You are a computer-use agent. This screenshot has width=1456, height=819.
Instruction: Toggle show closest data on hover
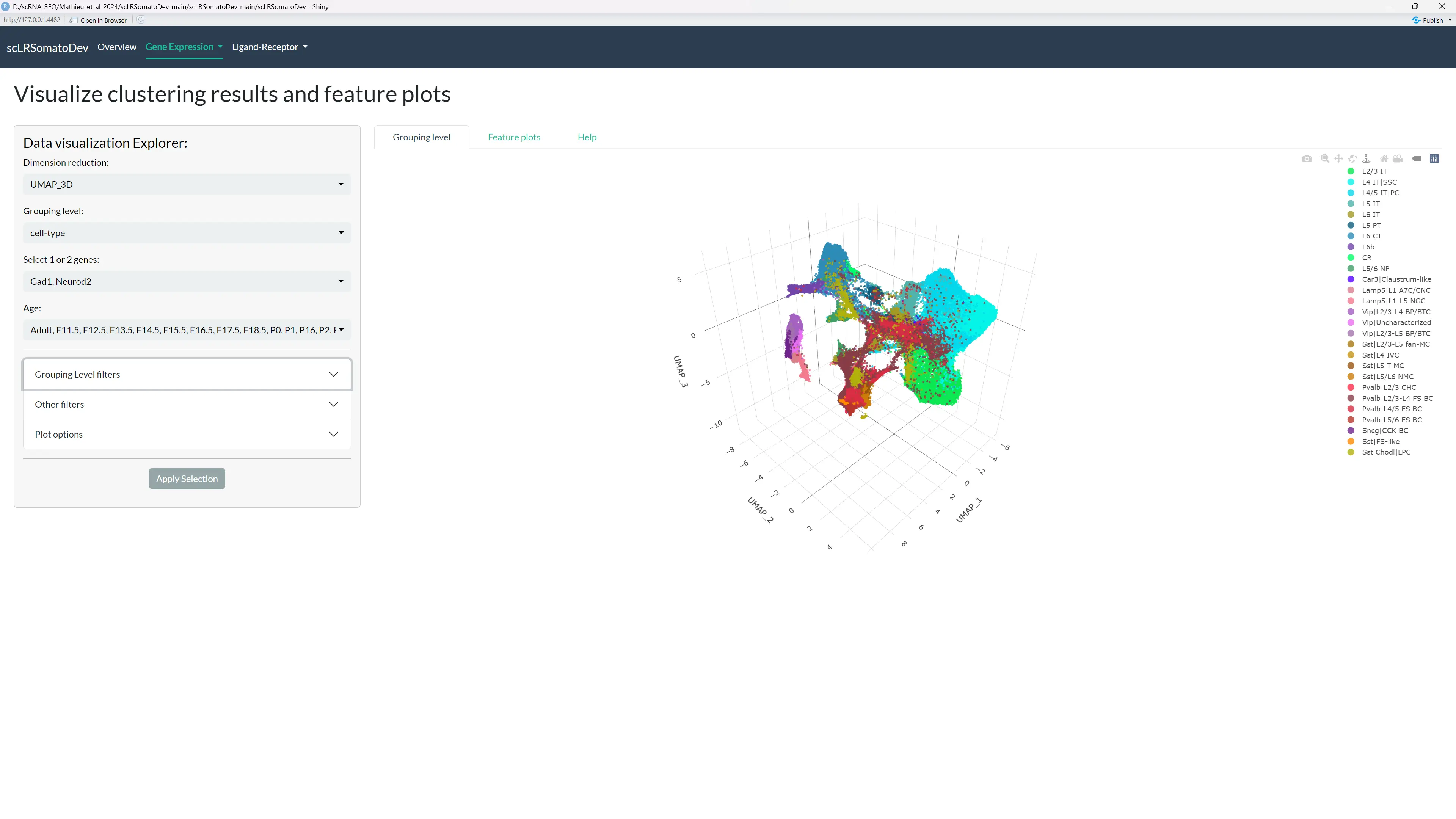1417,159
